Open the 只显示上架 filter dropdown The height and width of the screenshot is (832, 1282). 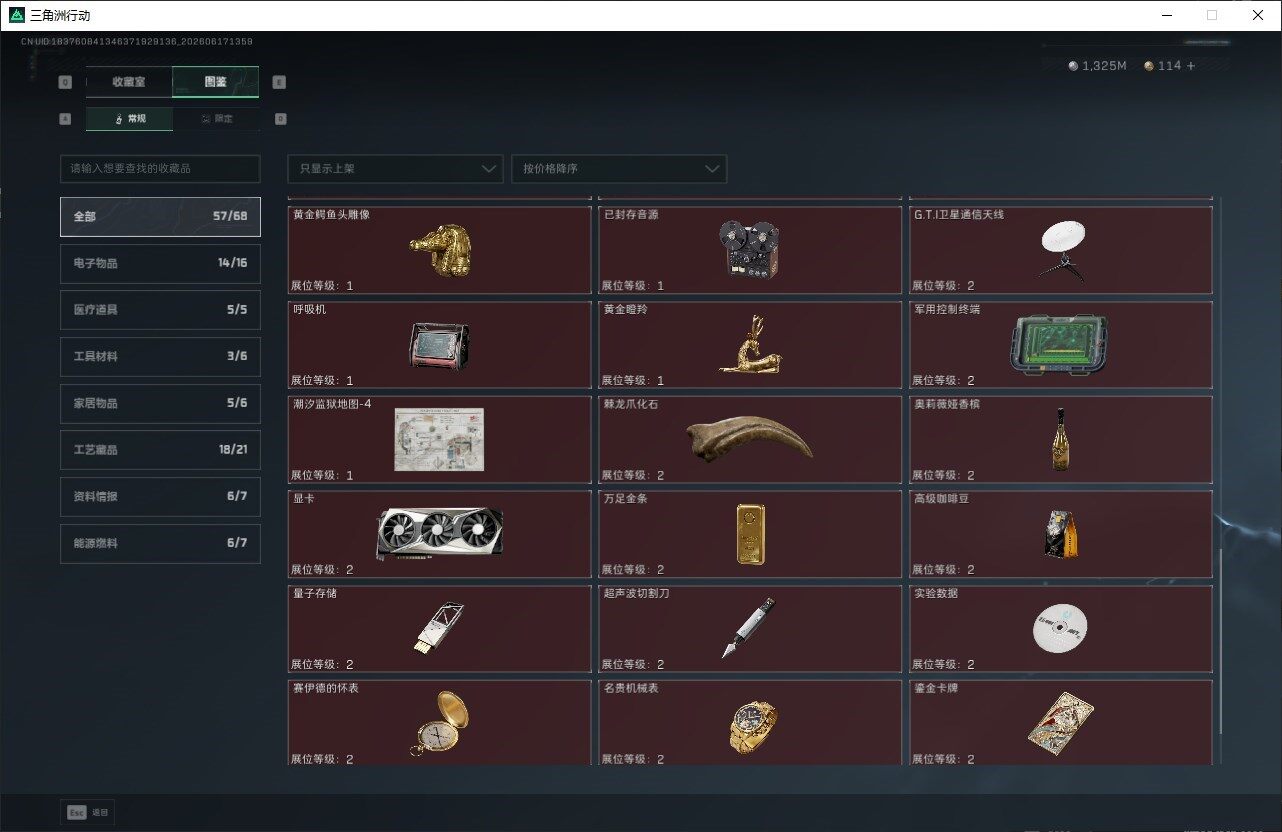tap(395, 169)
